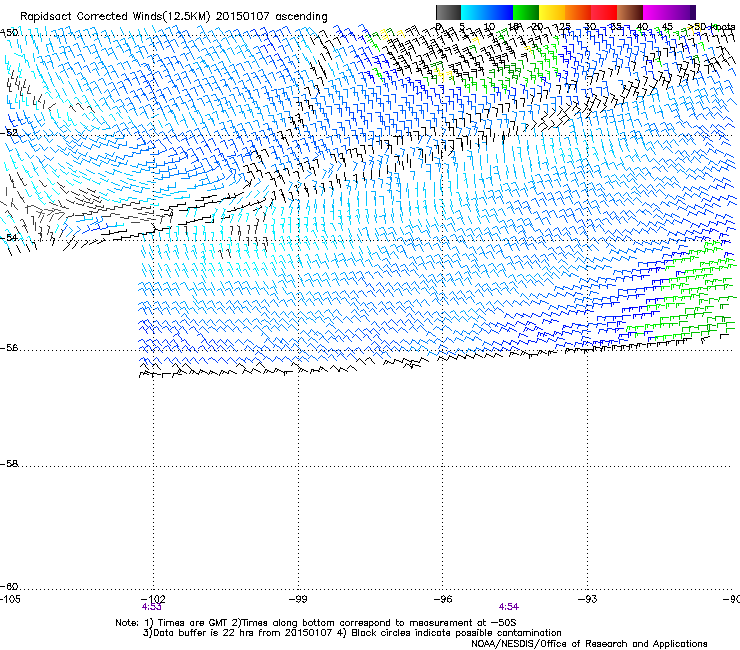Click the purple 4:53 time marker

point(151,607)
